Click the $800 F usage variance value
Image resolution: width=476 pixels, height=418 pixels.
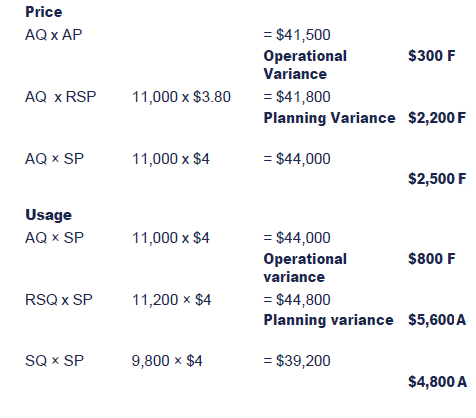pyautogui.click(x=432, y=259)
